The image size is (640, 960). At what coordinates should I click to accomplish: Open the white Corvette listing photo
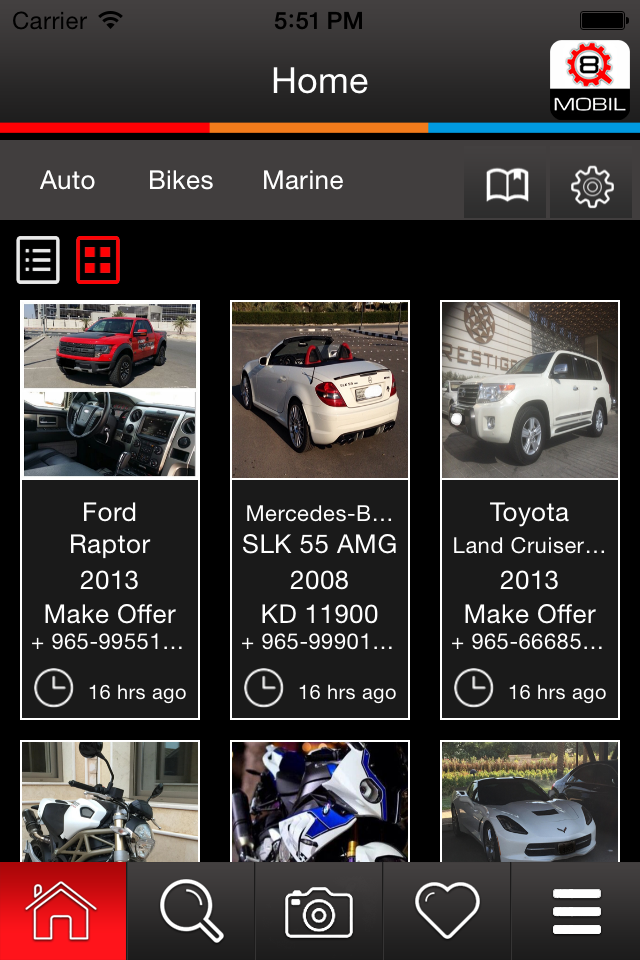pos(530,801)
